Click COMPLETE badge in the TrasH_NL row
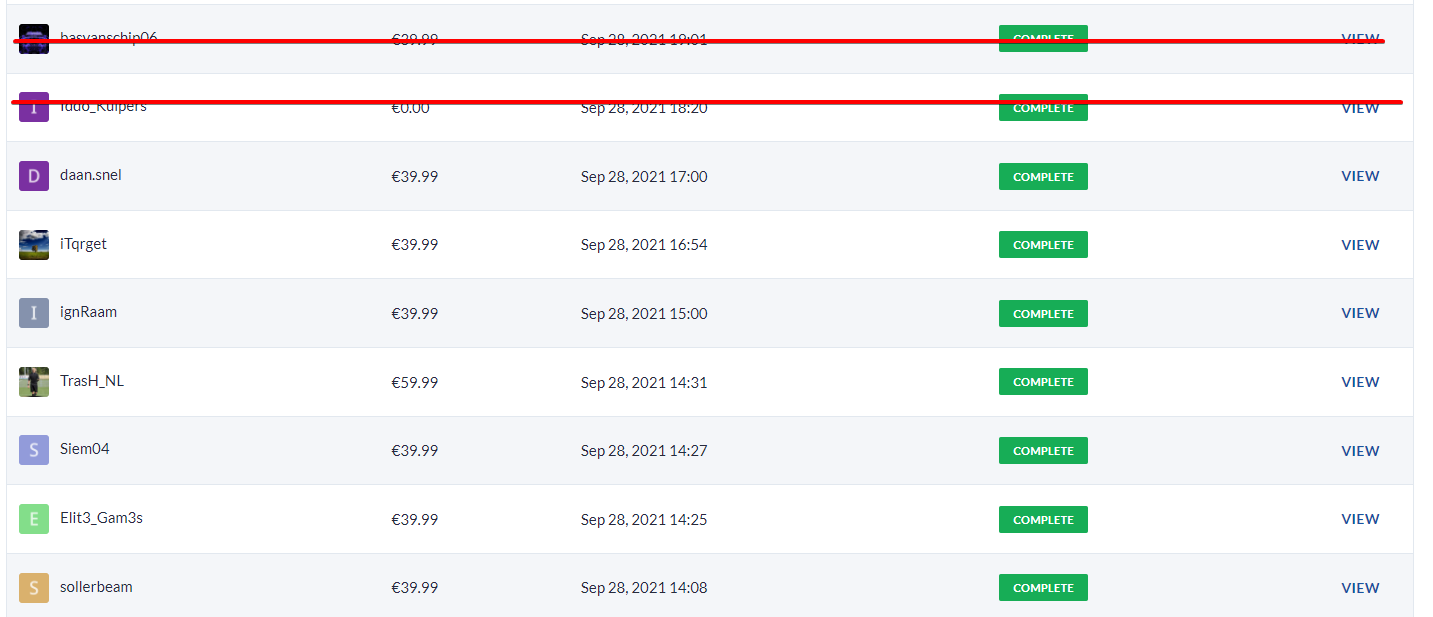Viewport: 1433px width, 617px height. point(1043,382)
